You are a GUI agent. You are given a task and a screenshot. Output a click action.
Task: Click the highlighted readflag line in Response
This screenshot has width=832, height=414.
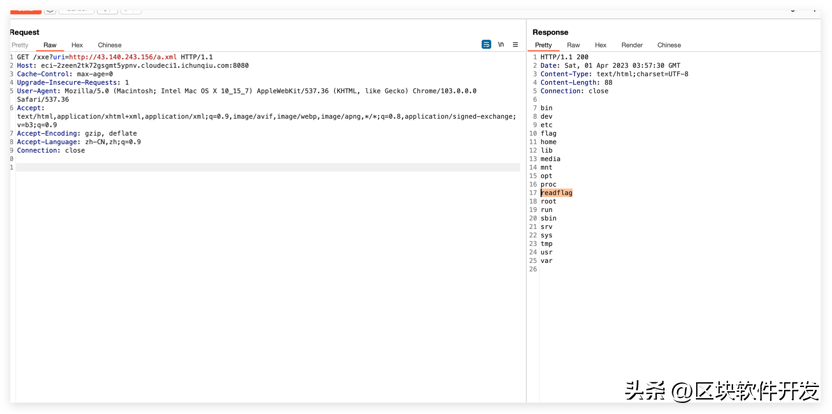coord(557,193)
